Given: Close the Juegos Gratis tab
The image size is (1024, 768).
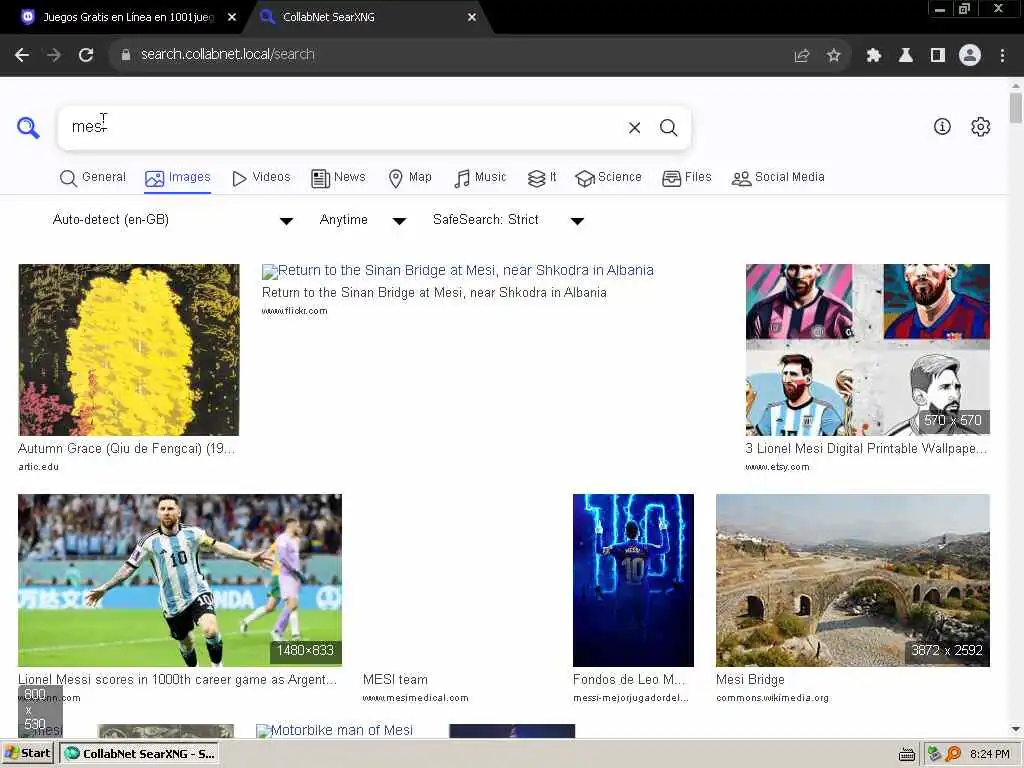Looking at the screenshot, I should pyautogui.click(x=231, y=18).
